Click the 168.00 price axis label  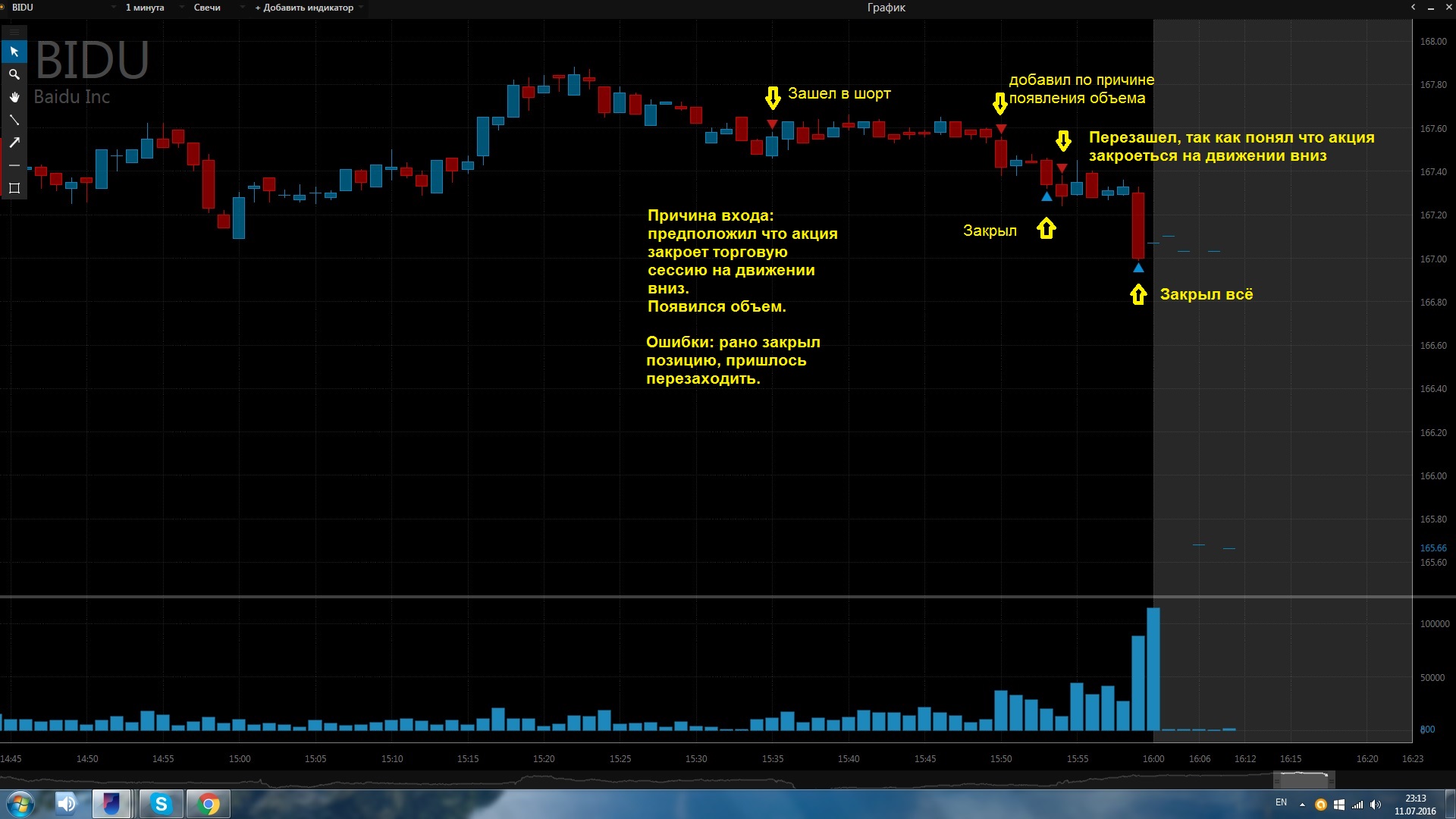1433,42
